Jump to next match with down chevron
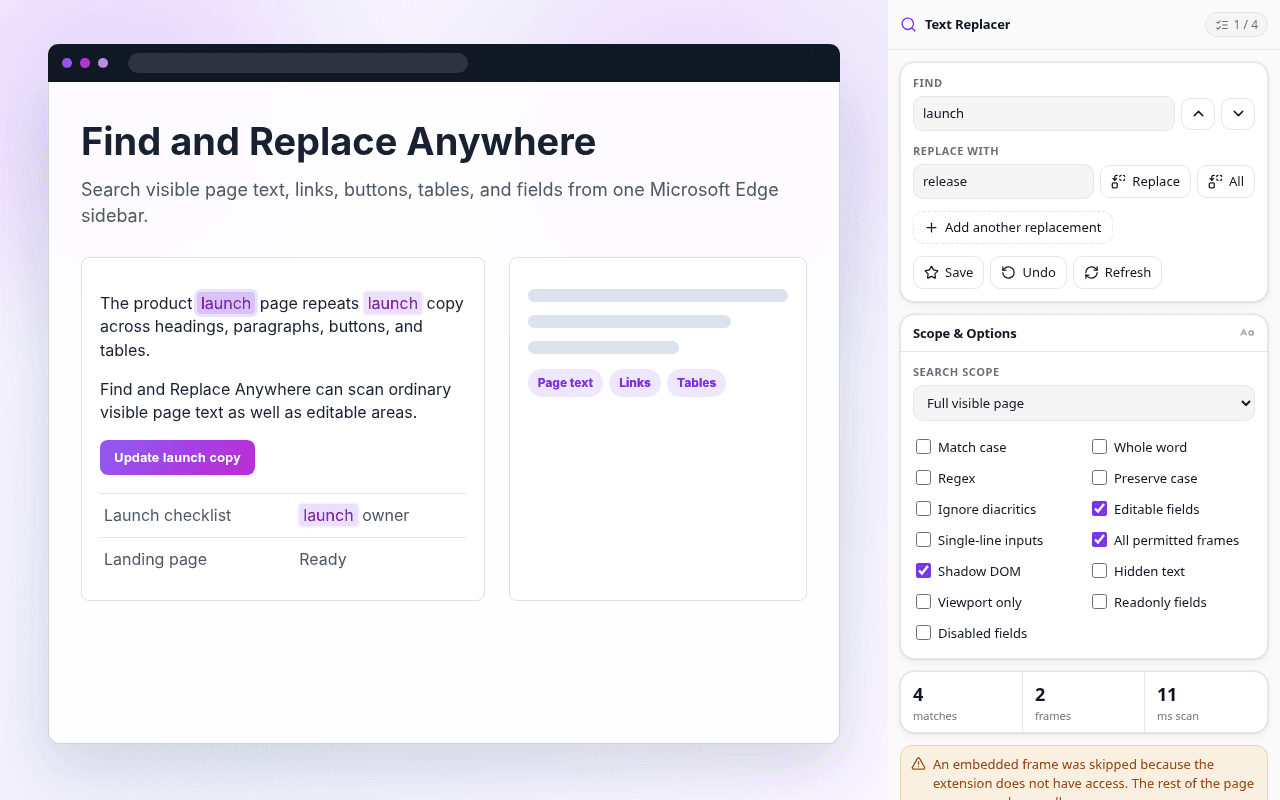1280x800 pixels. (x=1238, y=113)
